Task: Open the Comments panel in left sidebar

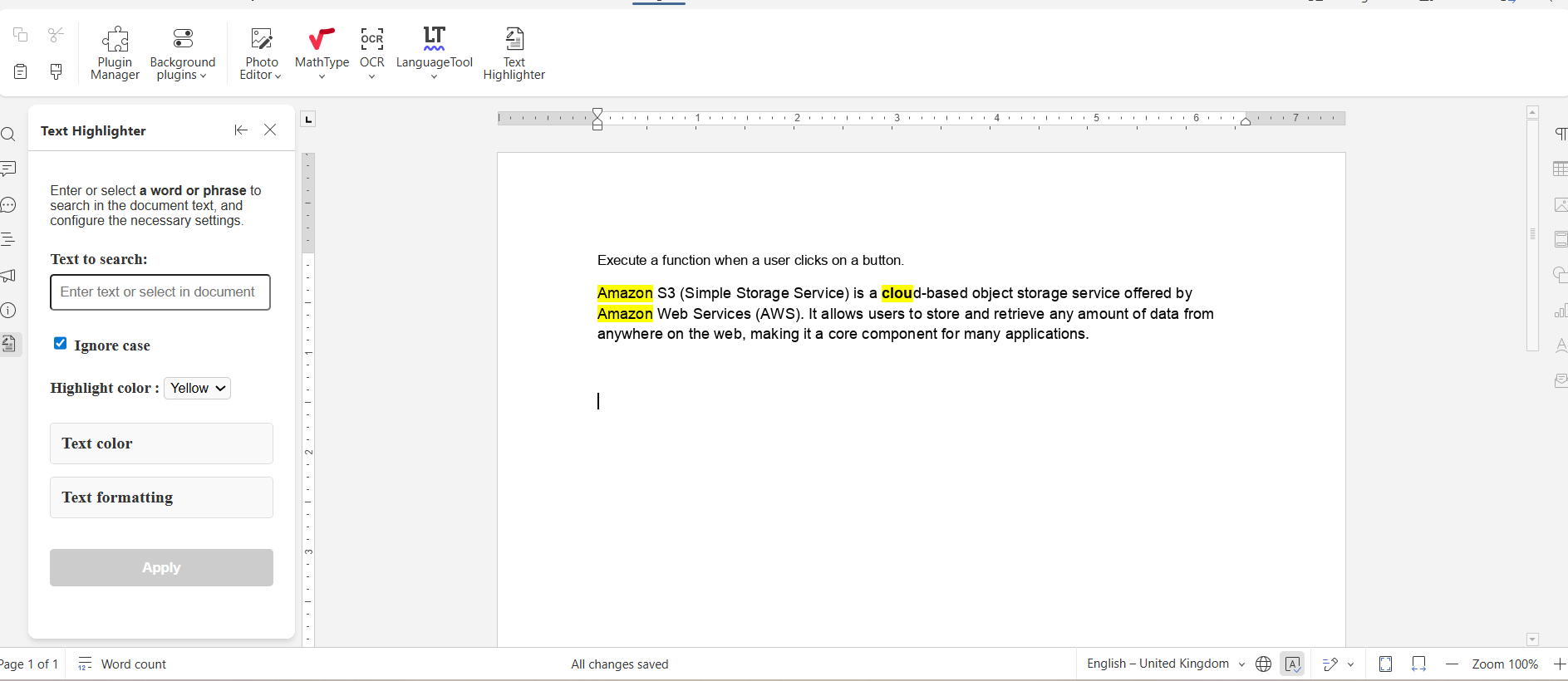Action: [8, 169]
